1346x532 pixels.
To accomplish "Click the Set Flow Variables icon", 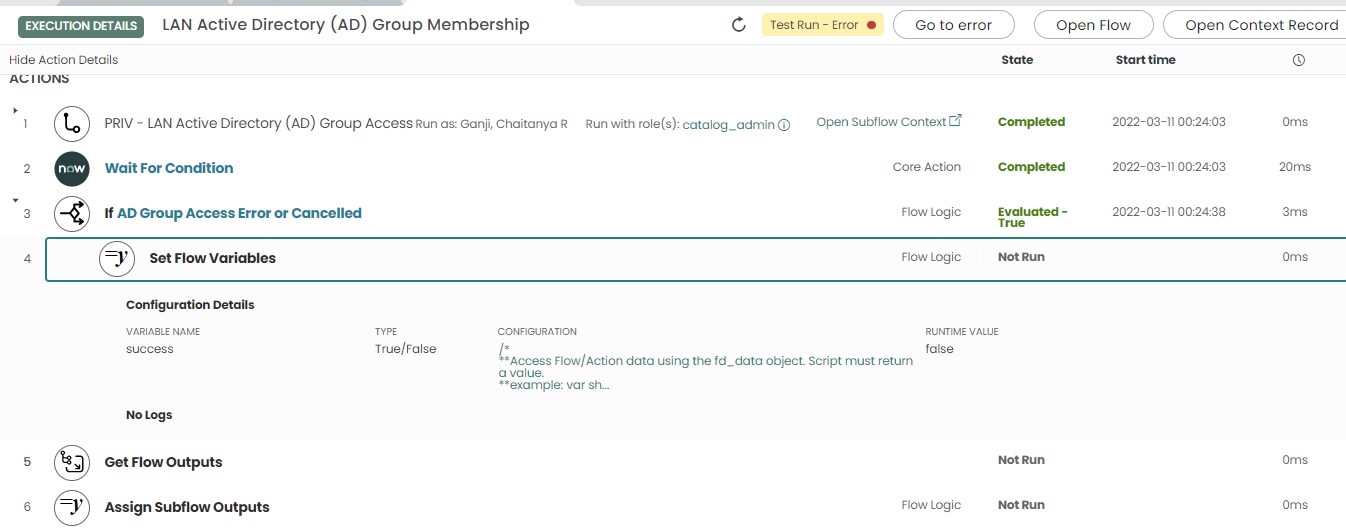I will click(x=117, y=258).
